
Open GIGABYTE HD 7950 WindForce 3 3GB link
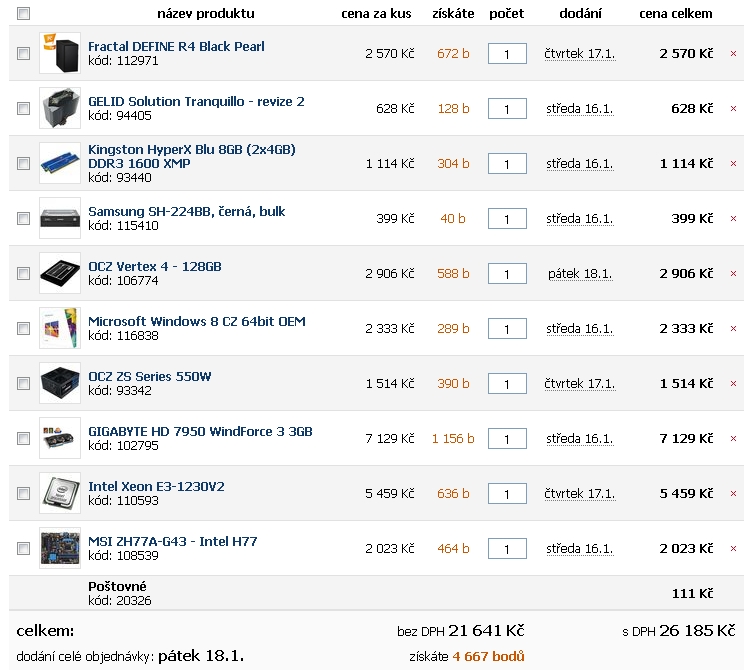click(200, 431)
